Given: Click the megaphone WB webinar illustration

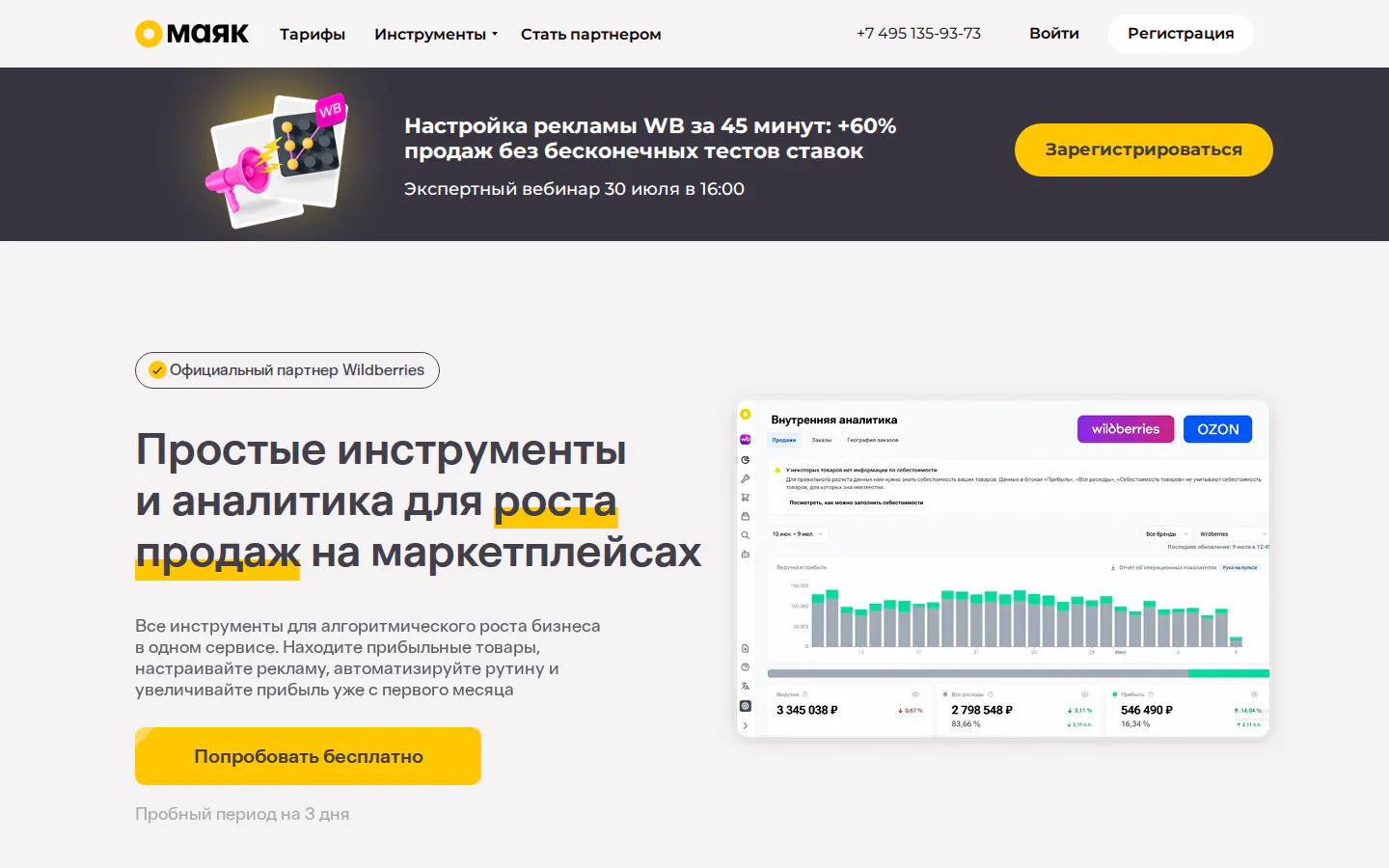Looking at the screenshot, I should point(277,159).
